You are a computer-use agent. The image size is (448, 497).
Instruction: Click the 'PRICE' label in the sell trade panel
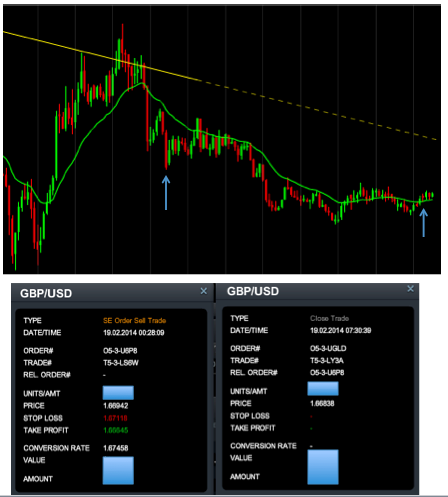pyautogui.click(x=34, y=406)
